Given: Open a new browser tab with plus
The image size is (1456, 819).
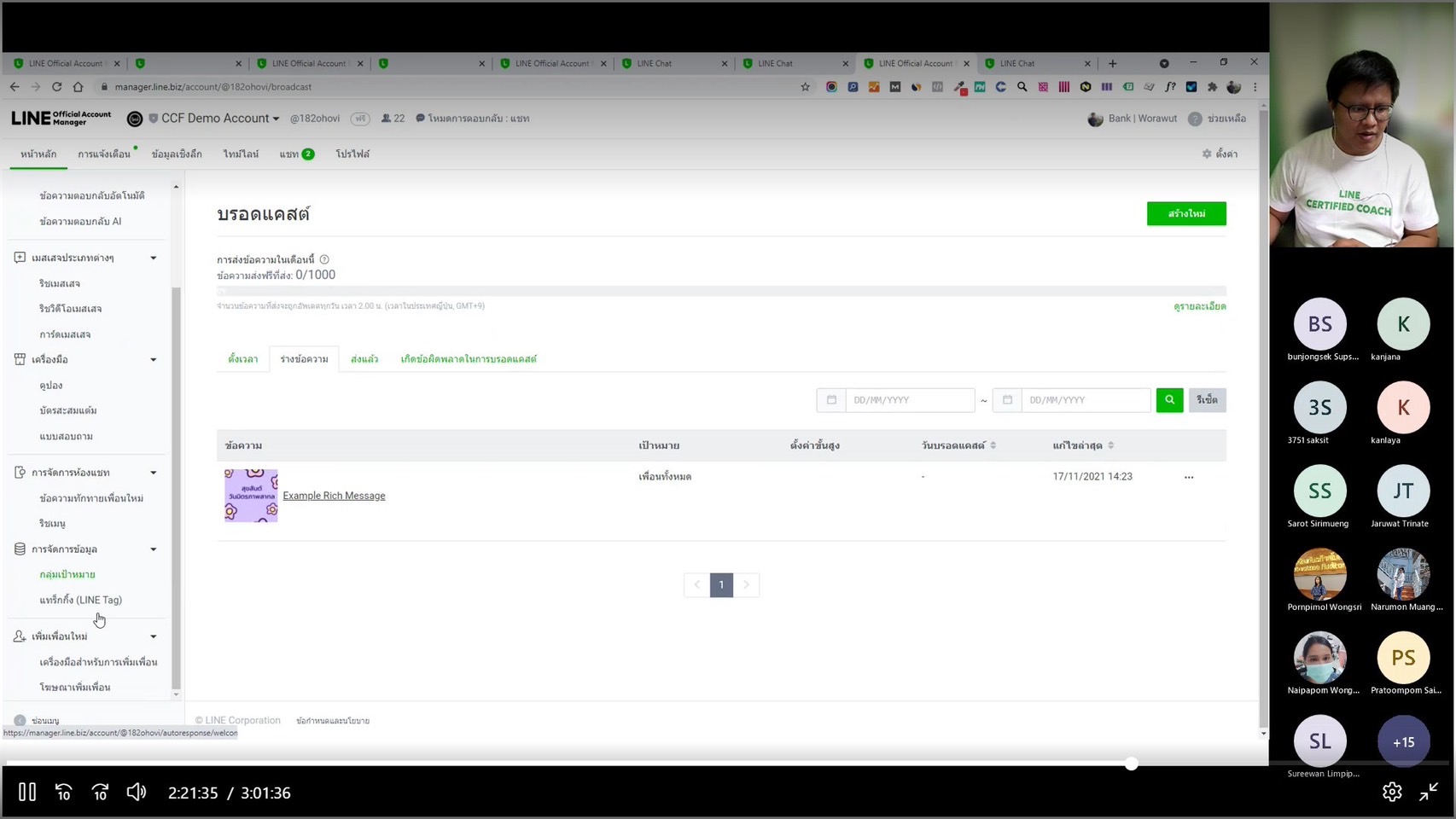Looking at the screenshot, I should pyautogui.click(x=1112, y=63).
